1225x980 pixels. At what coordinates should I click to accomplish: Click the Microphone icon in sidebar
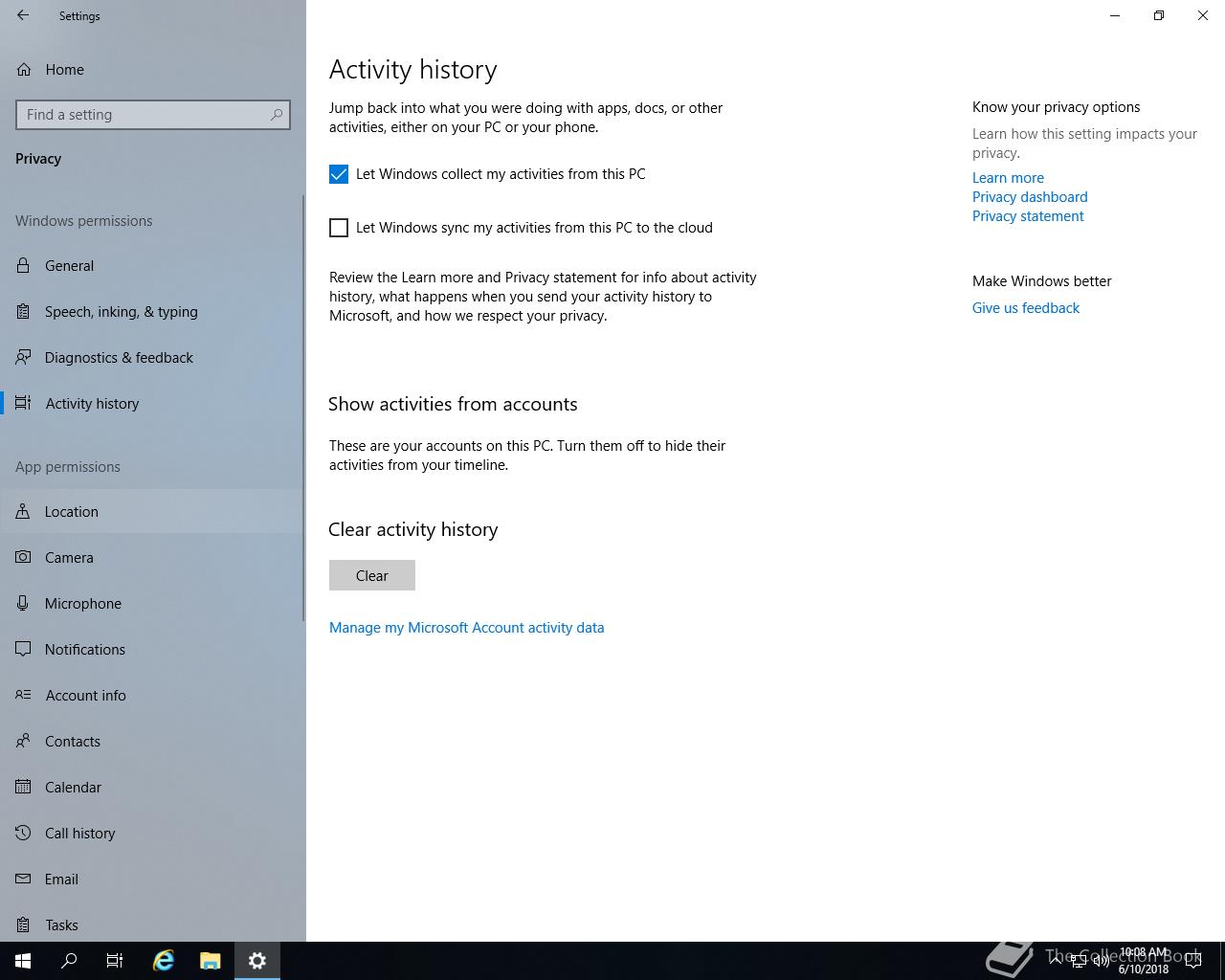tap(24, 604)
